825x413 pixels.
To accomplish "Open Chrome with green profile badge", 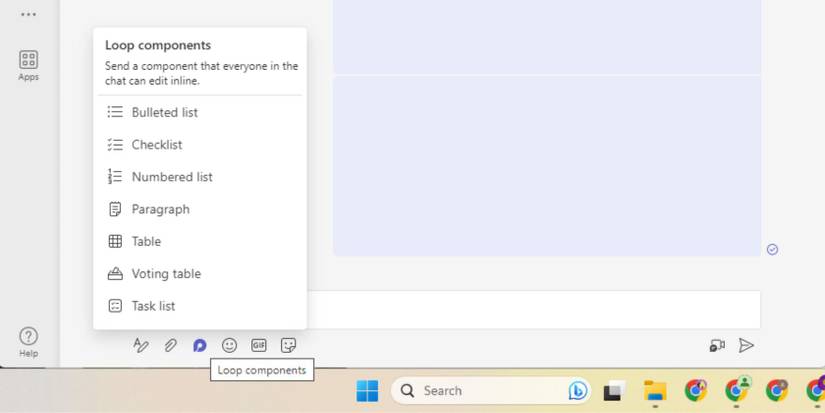I will click(736, 391).
